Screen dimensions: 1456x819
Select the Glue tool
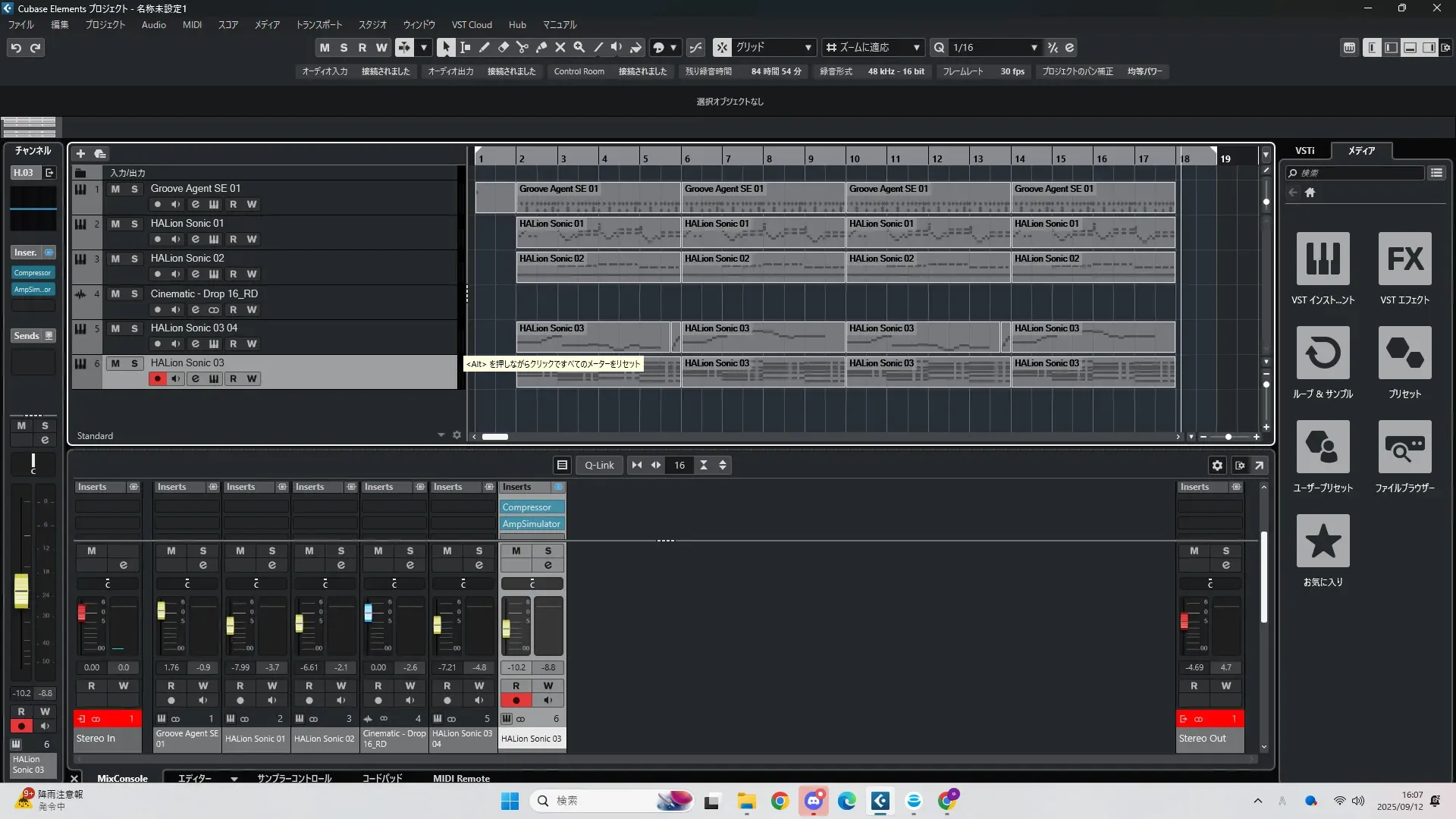pyautogui.click(x=541, y=47)
